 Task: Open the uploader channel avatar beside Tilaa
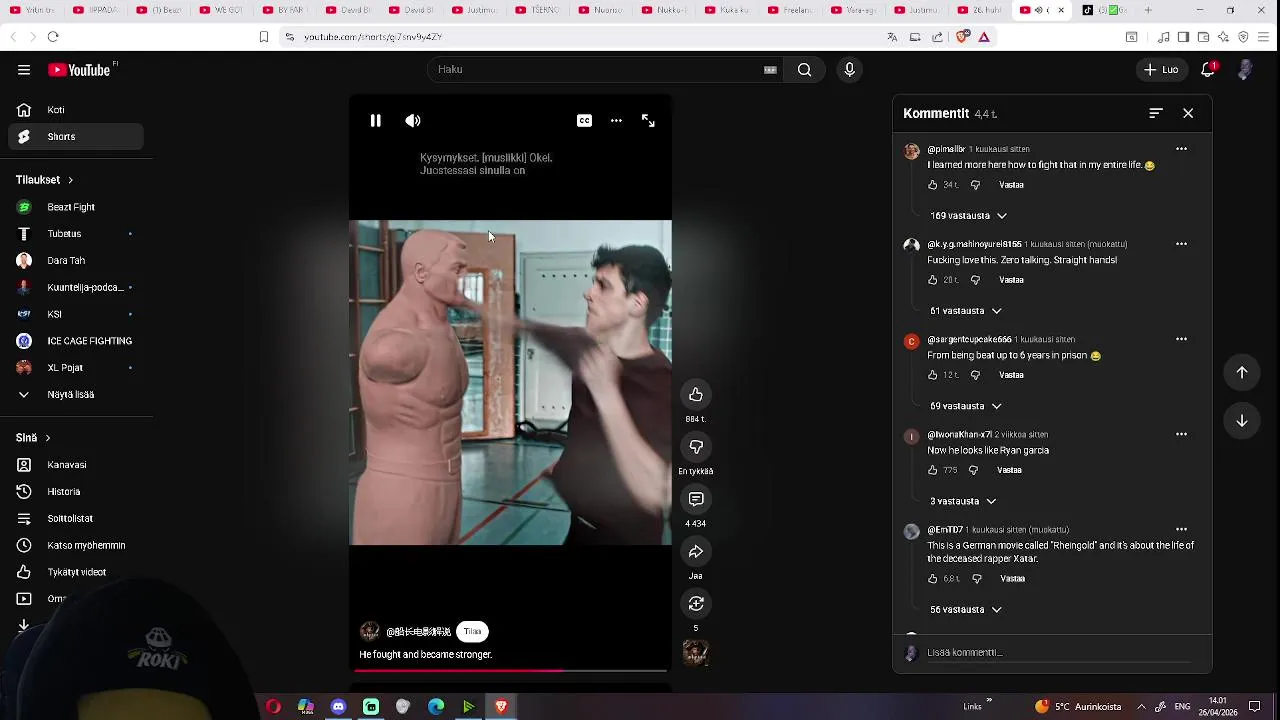[x=370, y=631]
